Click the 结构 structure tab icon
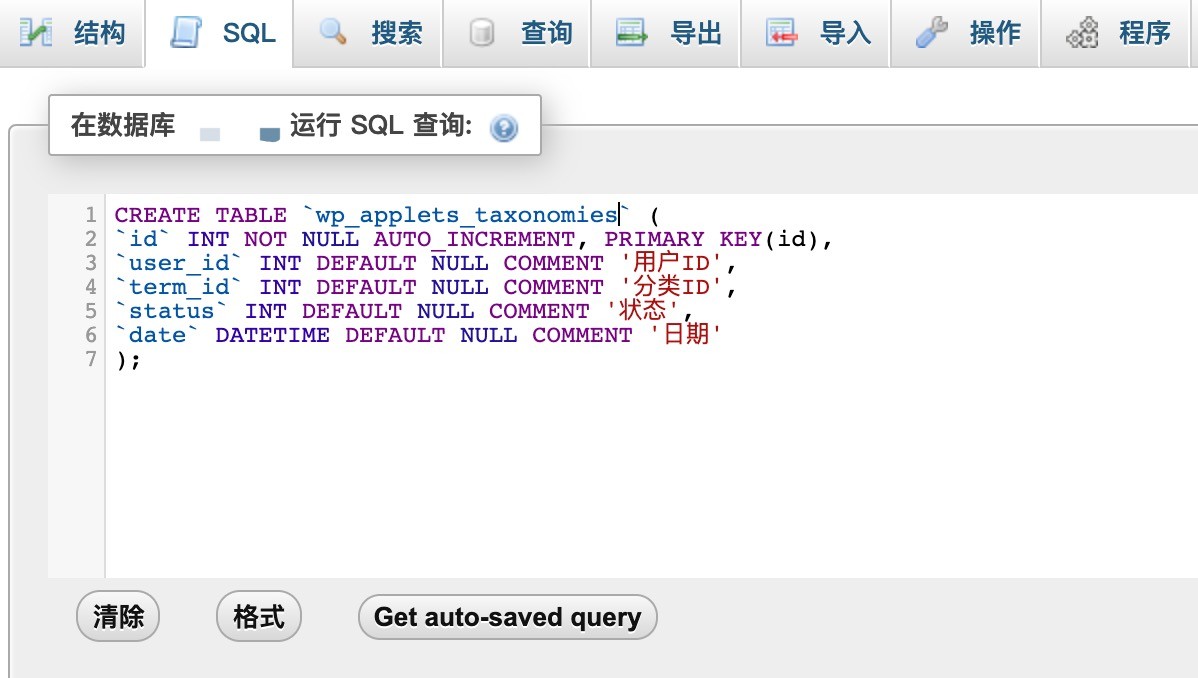This screenshot has height=678, width=1198. (36, 33)
